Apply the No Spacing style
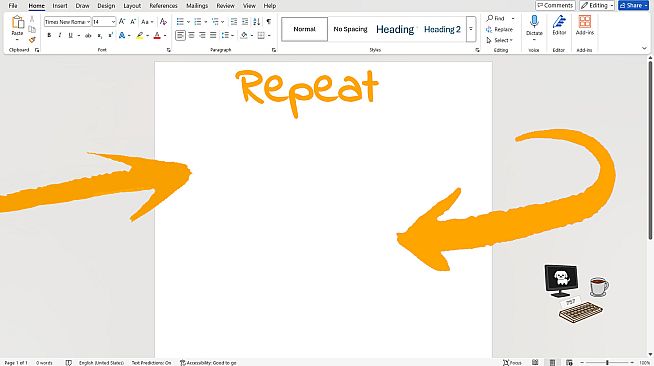The image size is (654, 366). point(350,29)
